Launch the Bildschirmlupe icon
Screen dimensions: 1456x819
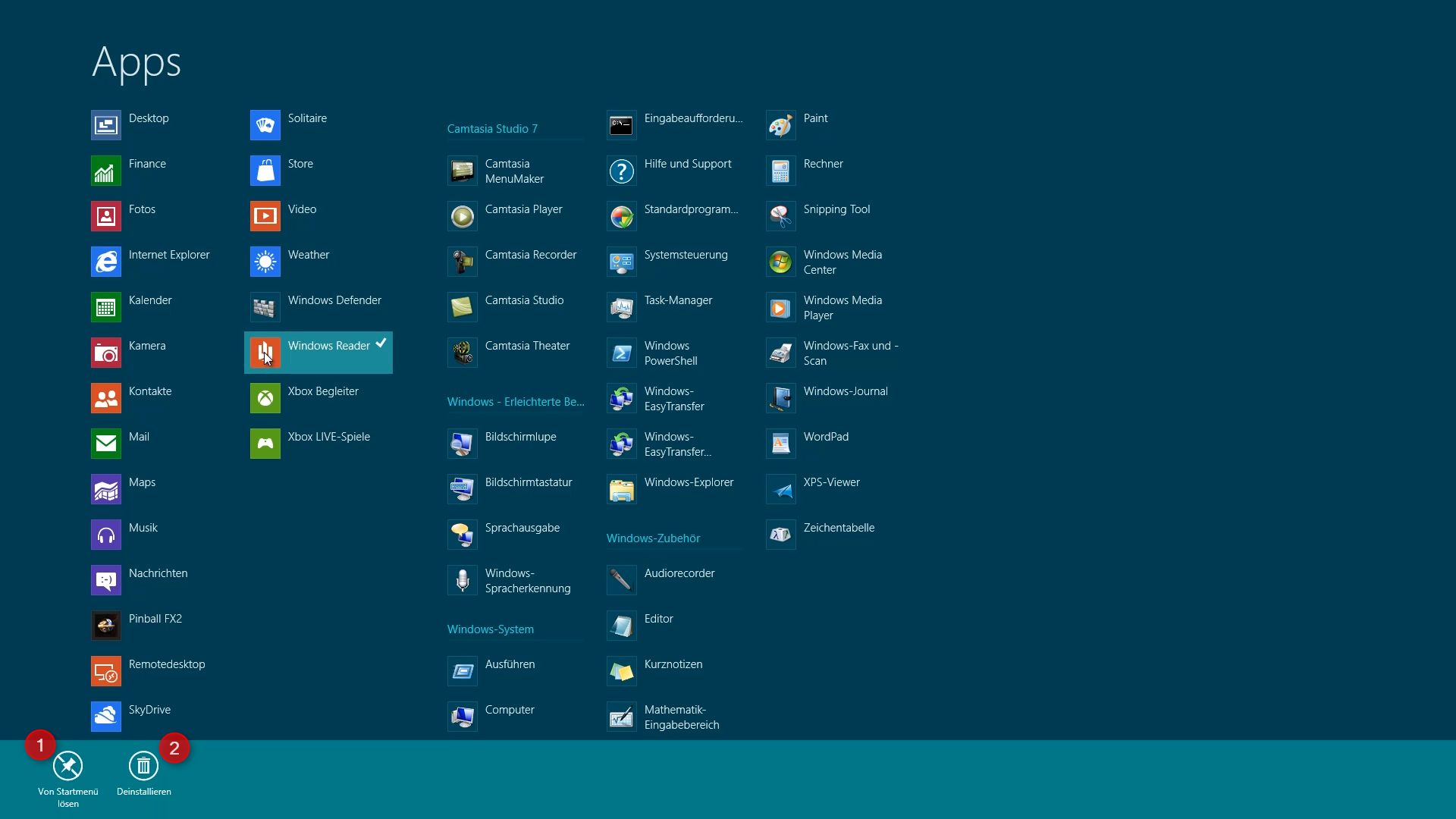click(x=463, y=444)
